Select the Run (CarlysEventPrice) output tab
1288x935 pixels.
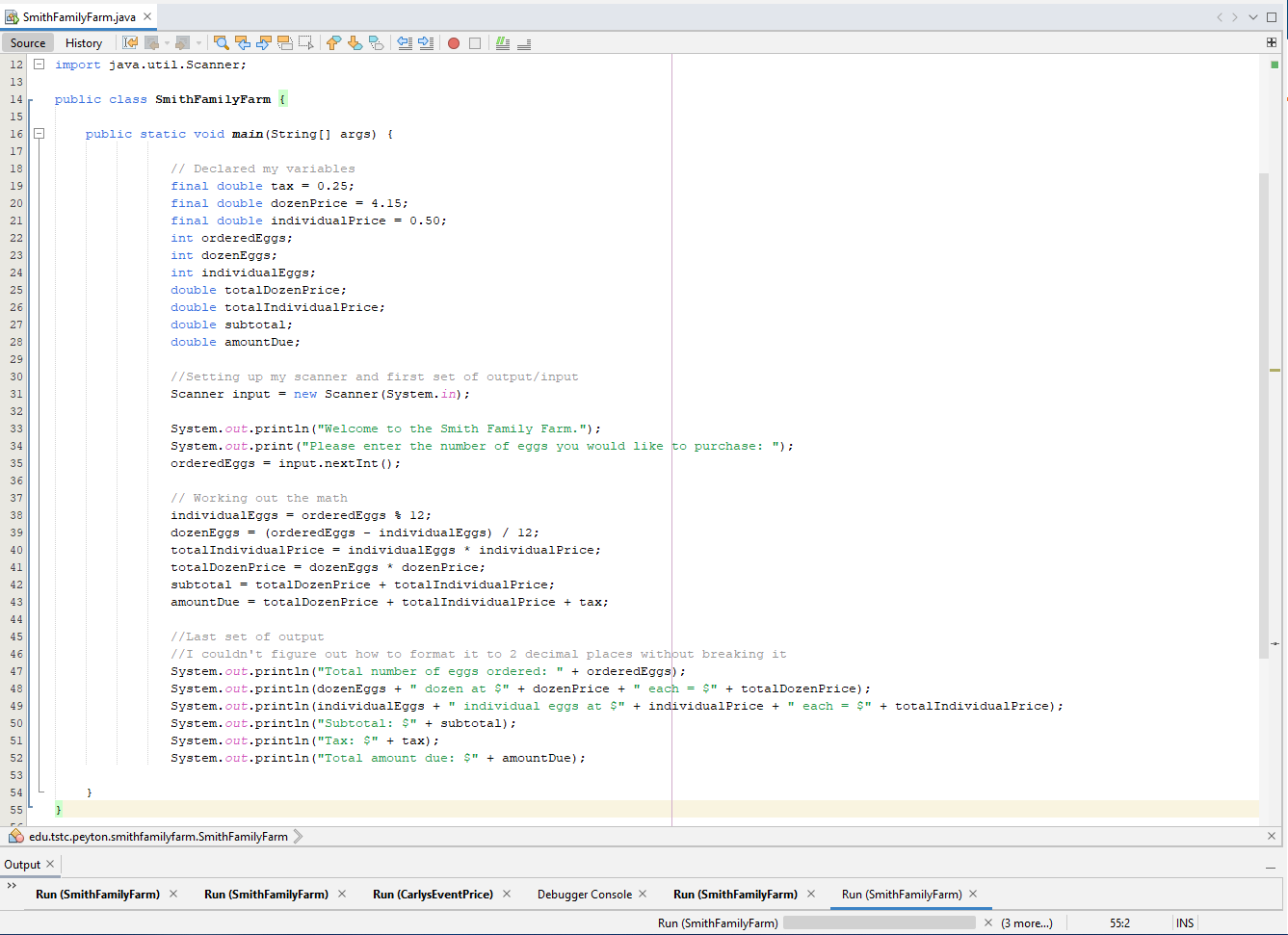pyautogui.click(x=433, y=895)
